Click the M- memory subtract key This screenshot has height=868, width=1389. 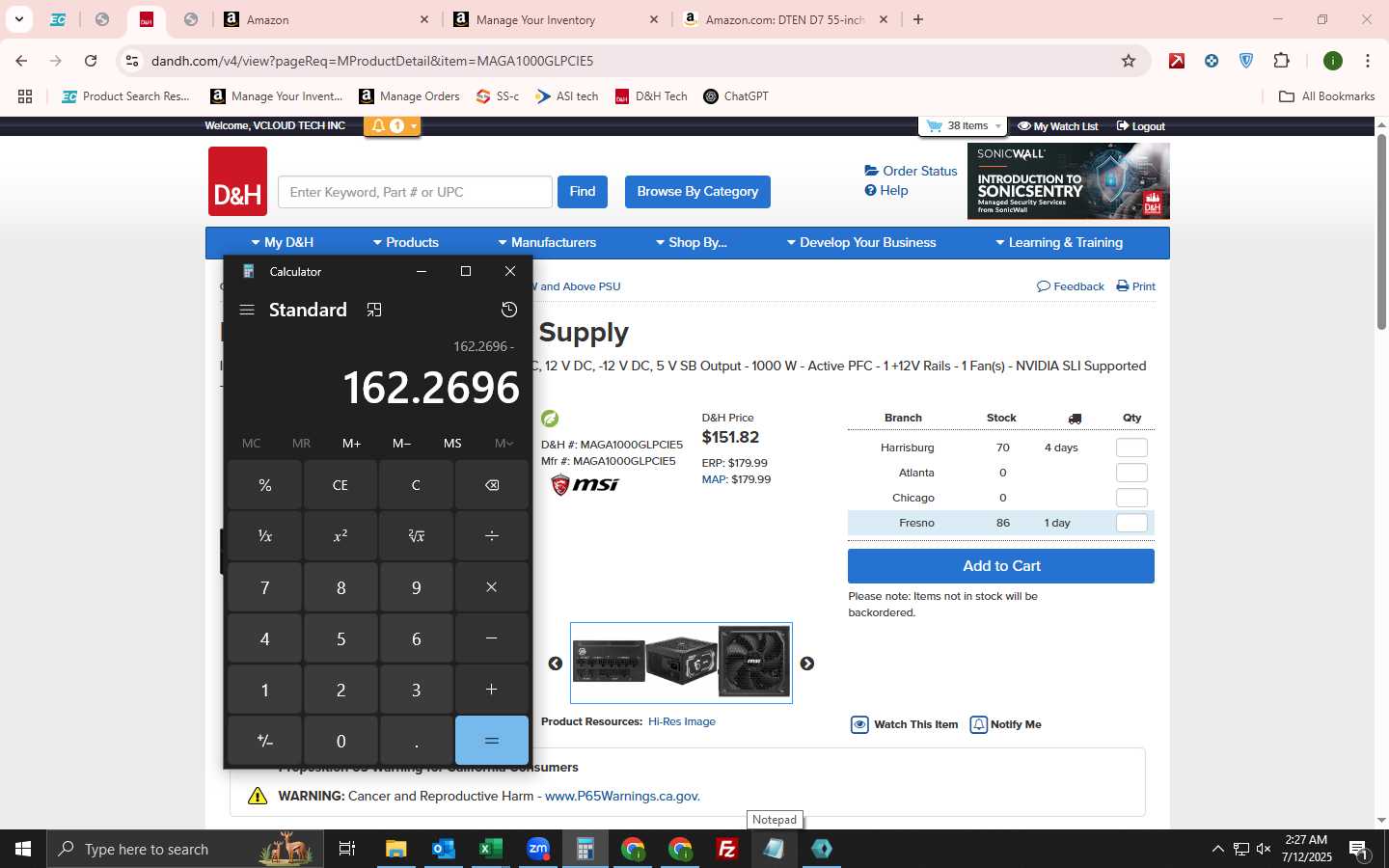point(402,444)
